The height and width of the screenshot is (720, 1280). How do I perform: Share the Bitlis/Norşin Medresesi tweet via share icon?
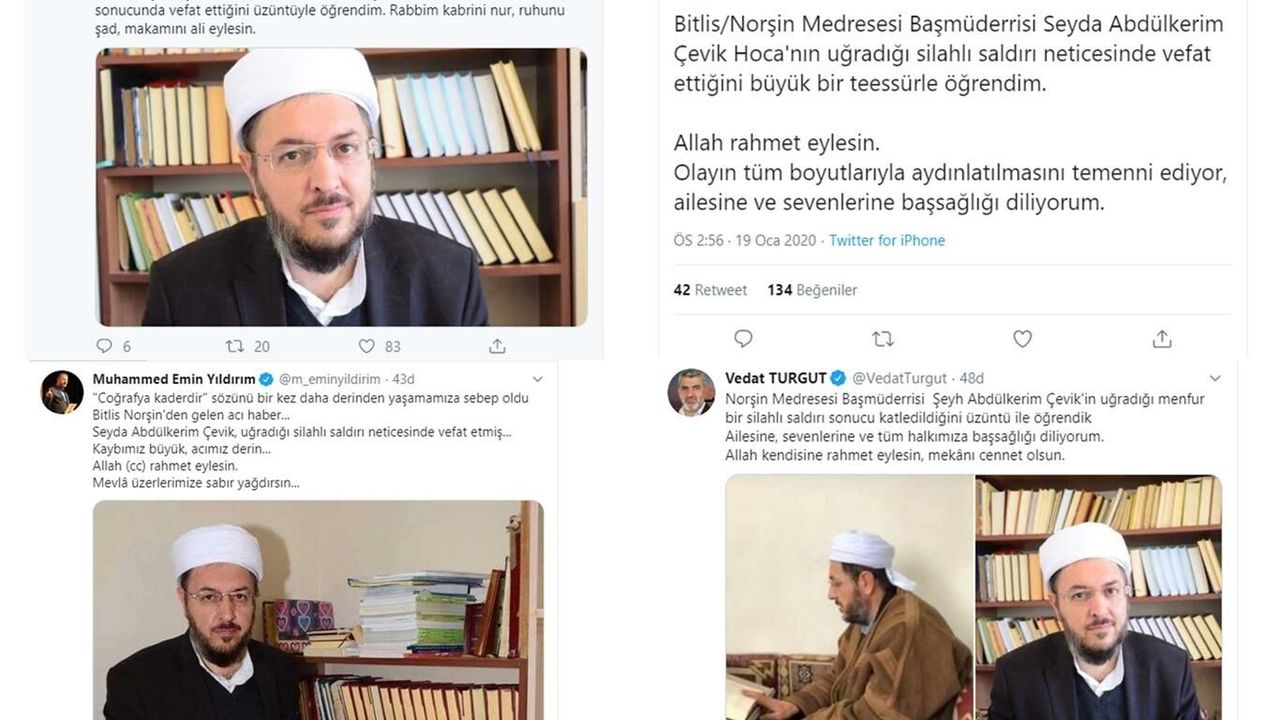click(x=1162, y=339)
